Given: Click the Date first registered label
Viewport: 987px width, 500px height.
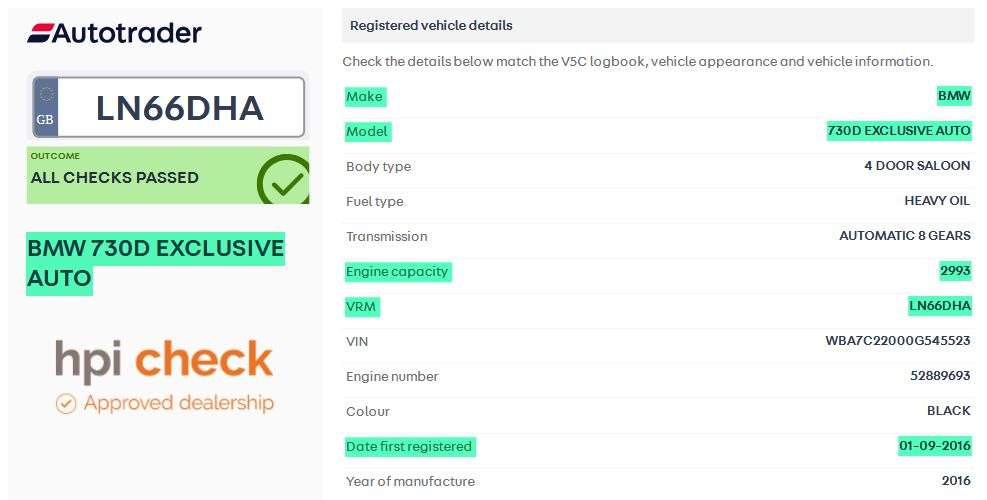Looking at the screenshot, I should [x=409, y=446].
